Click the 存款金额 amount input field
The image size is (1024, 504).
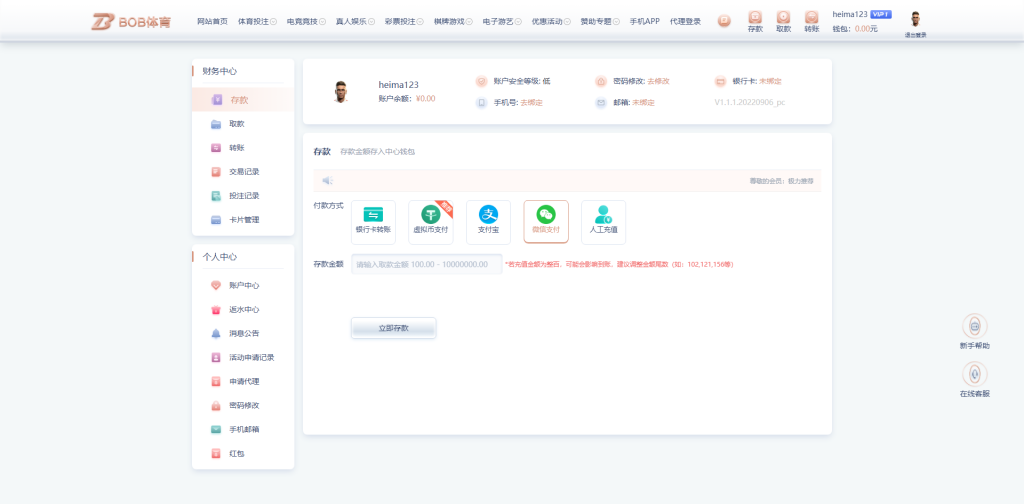click(x=426, y=264)
